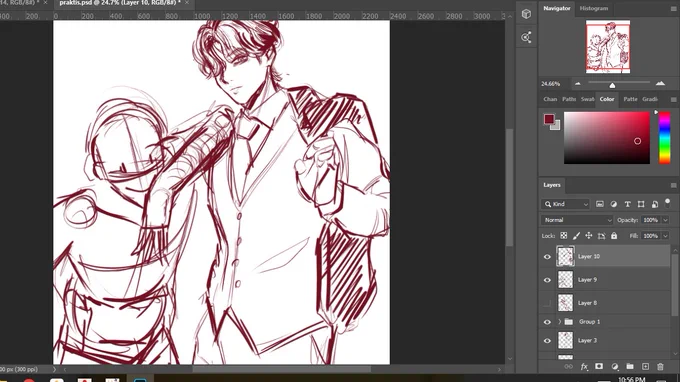The width and height of the screenshot is (680, 382).
Task: Select the Navigator tab
Action: (x=557, y=8)
